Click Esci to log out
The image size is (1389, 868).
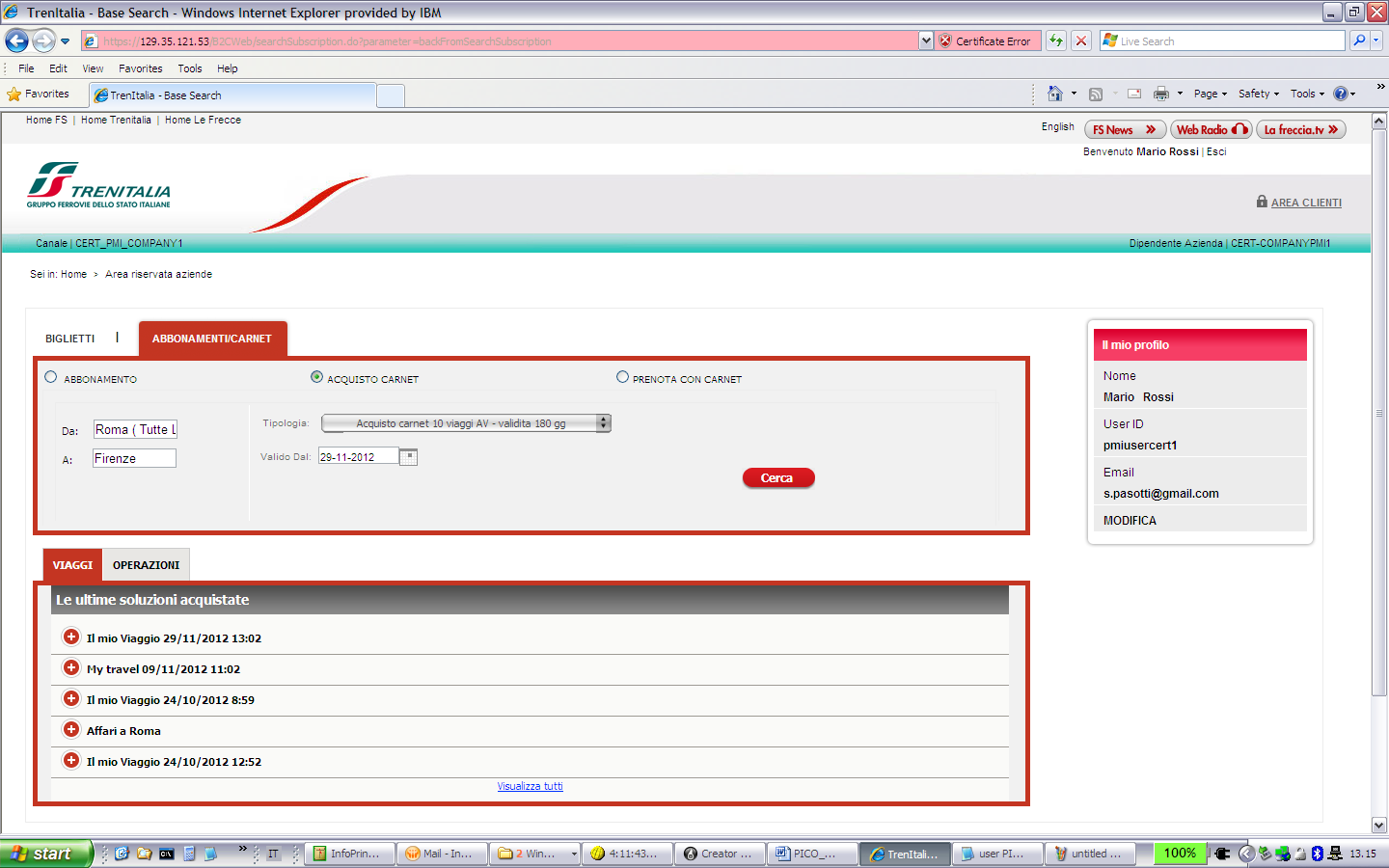coord(1216,151)
